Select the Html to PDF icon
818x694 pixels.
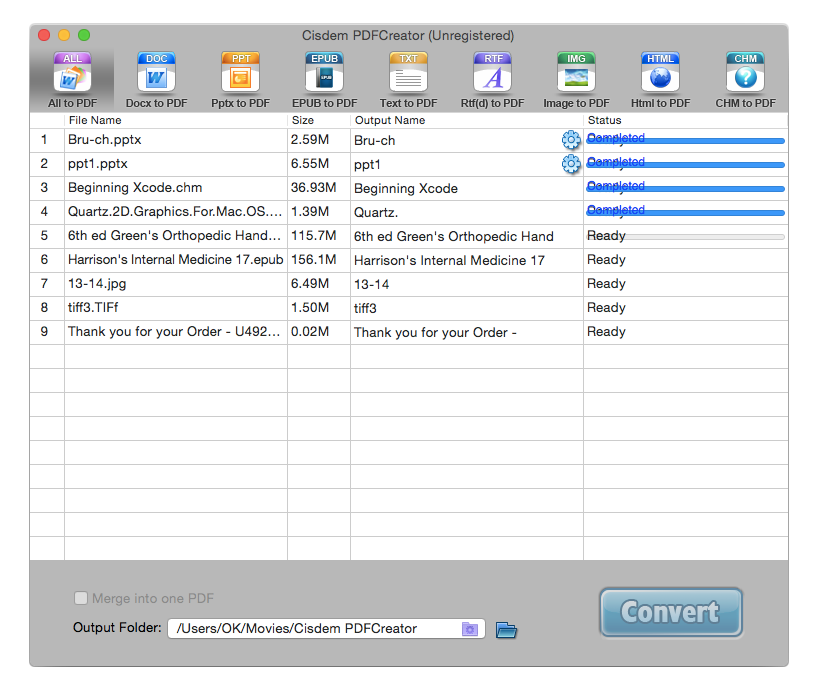660,80
